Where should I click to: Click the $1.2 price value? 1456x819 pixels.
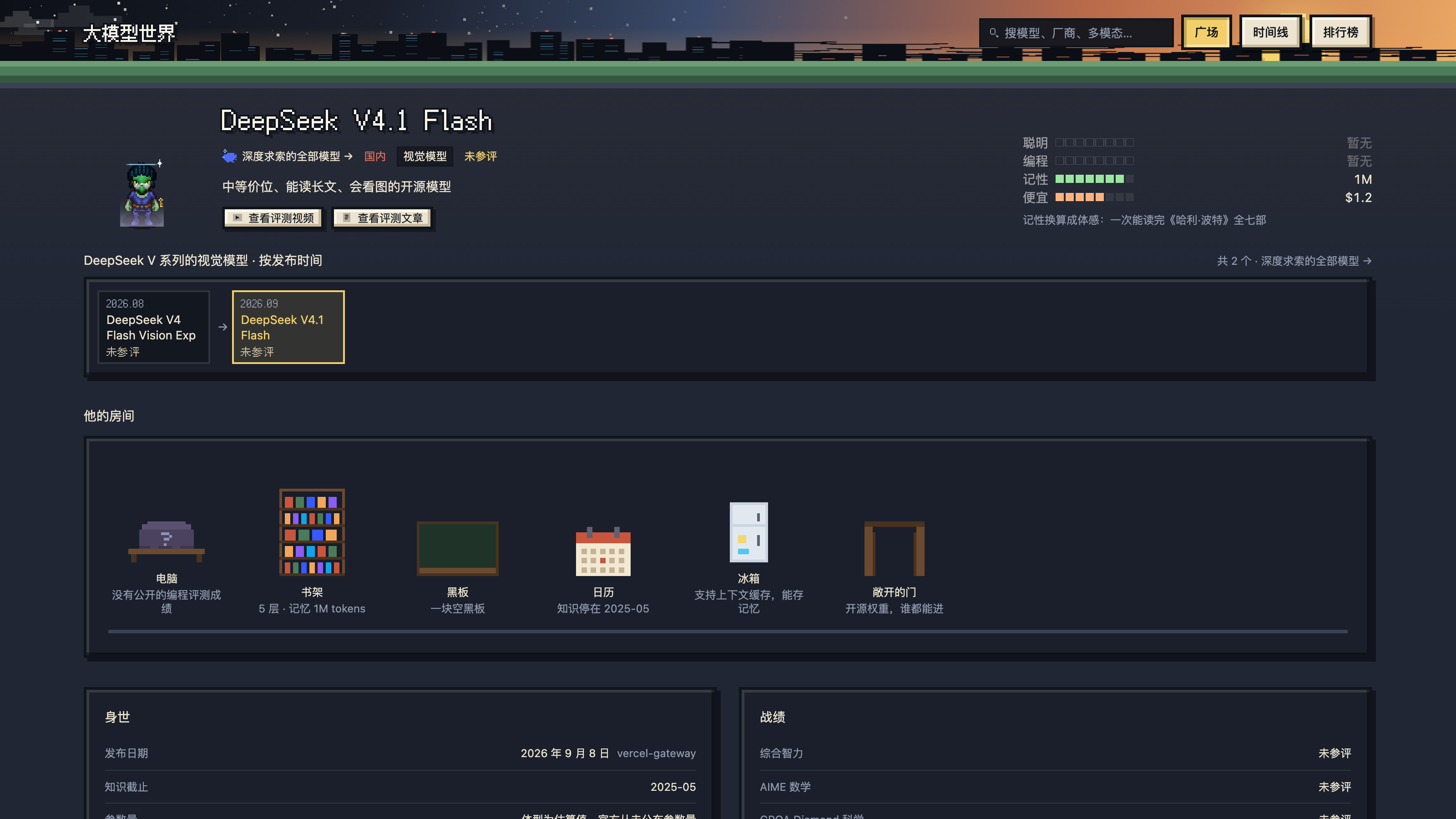click(x=1358, y=197)
